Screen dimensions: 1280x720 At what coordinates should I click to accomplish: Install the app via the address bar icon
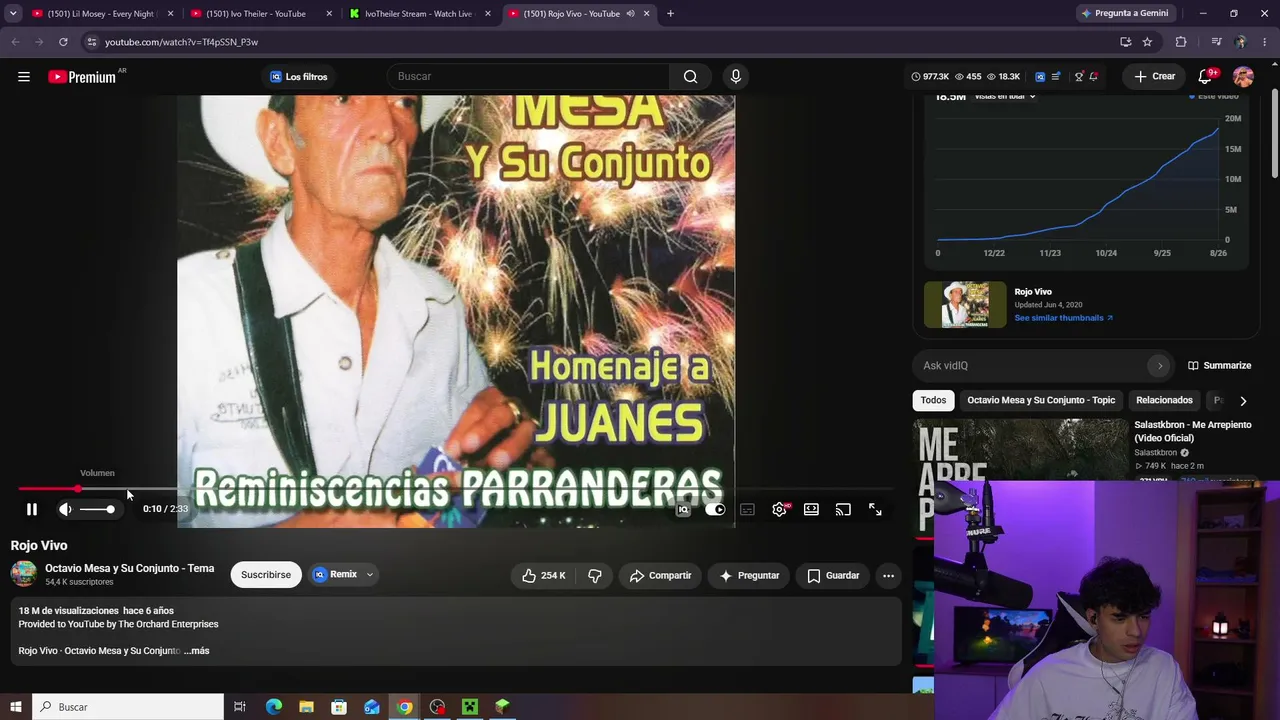[x=1126, y=42]
